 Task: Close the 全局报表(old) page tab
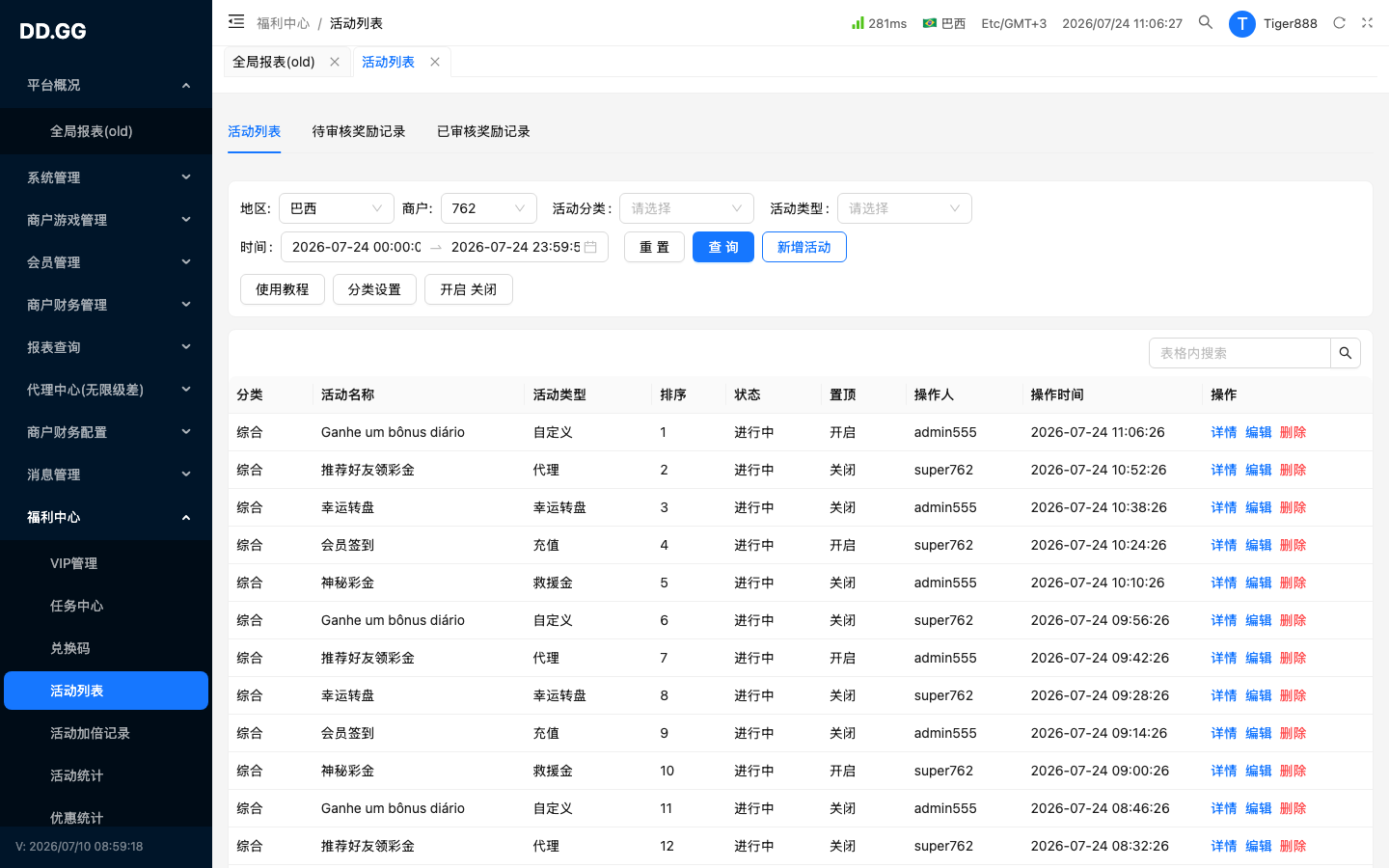[x=335, y=62]
